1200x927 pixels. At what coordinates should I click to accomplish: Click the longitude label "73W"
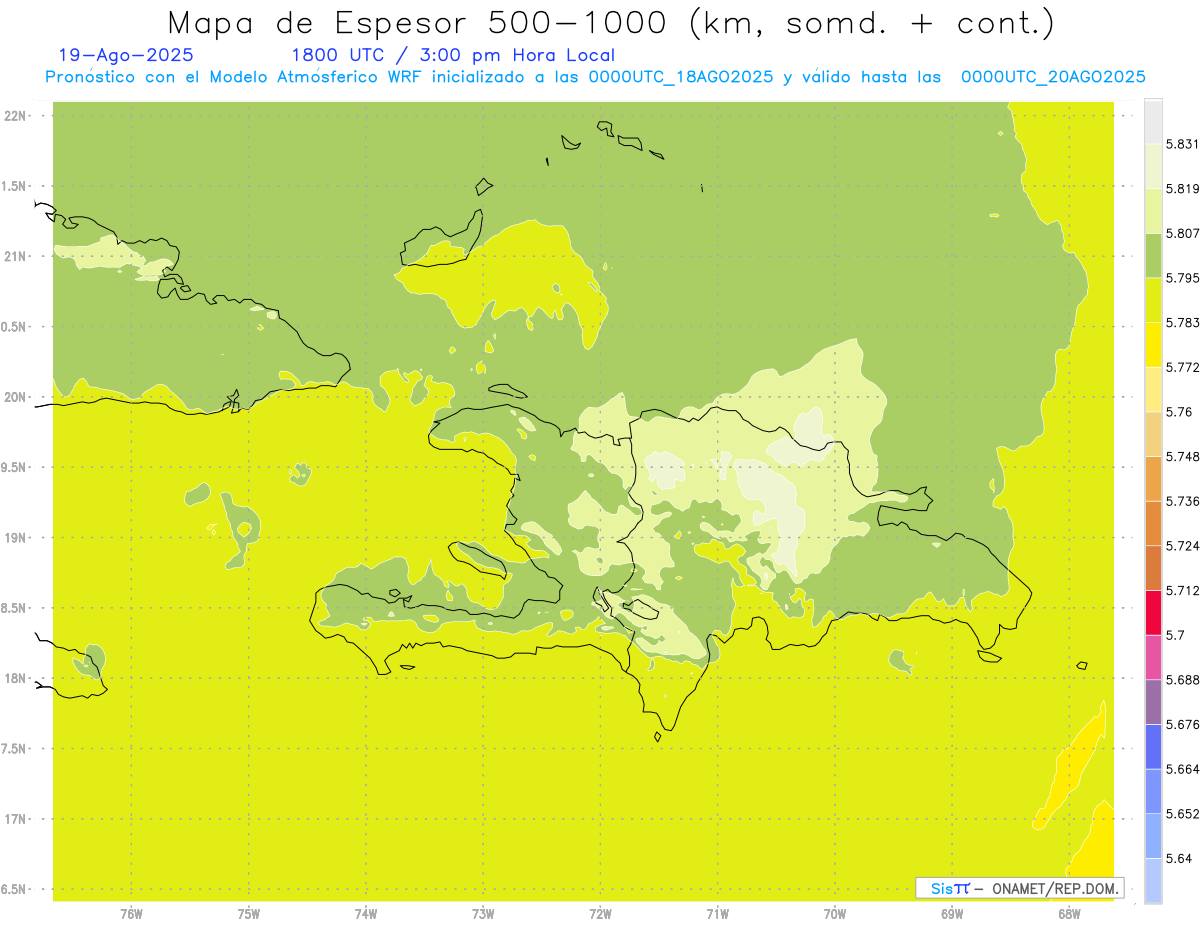[x=483, y=914]
